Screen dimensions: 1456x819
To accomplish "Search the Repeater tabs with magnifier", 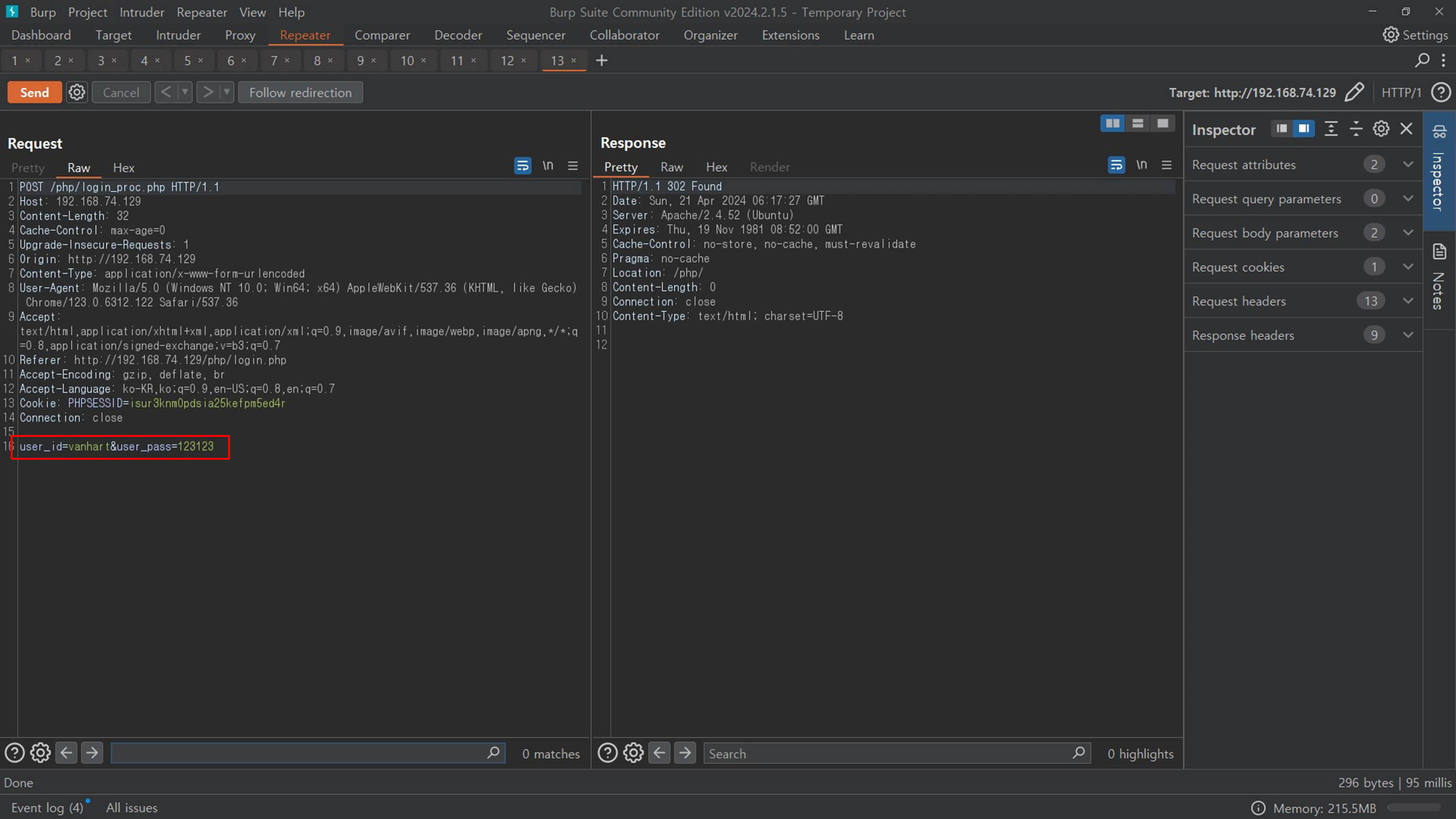I will tap(1422, 60).
